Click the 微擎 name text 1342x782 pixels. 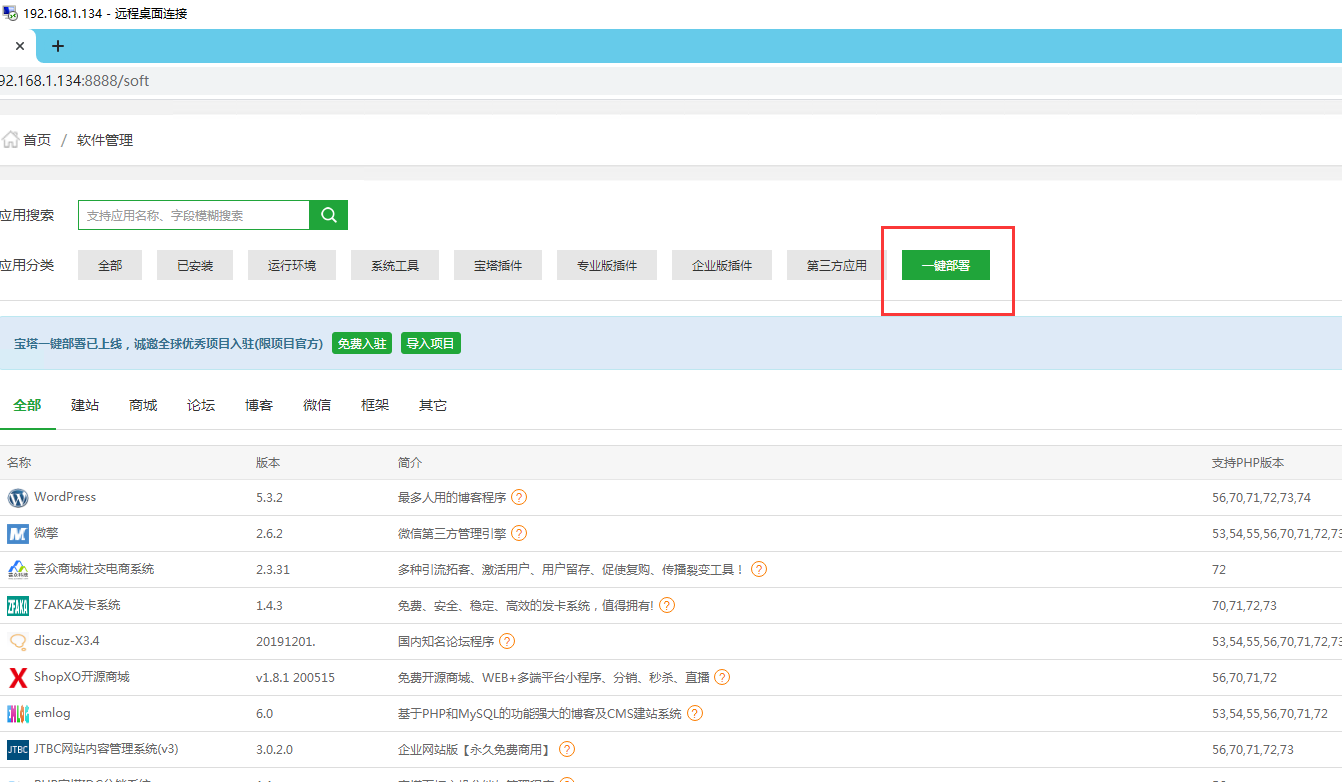pos(46,533)
